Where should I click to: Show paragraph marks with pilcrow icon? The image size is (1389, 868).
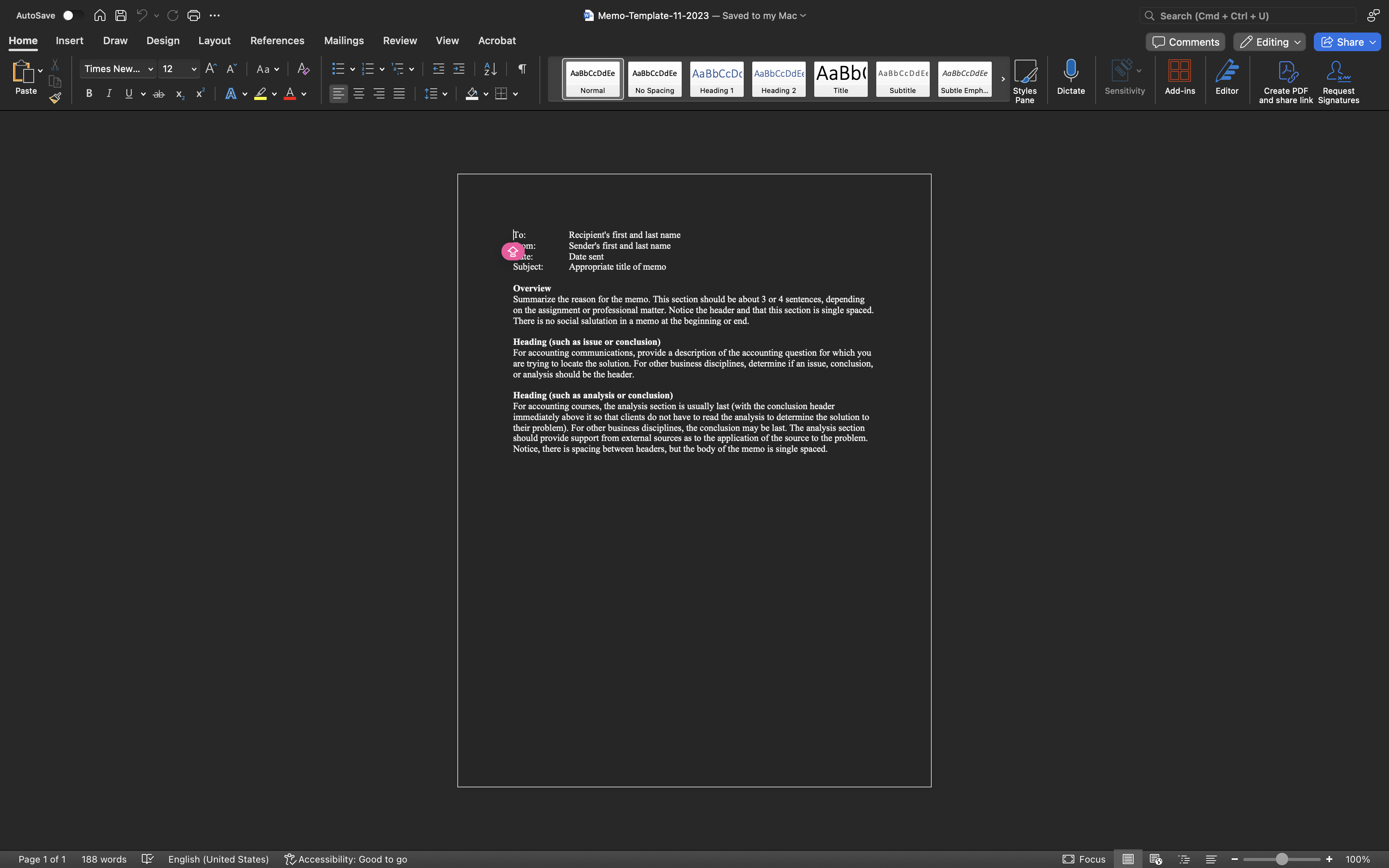pyautogui.click(x=522, y=69)
